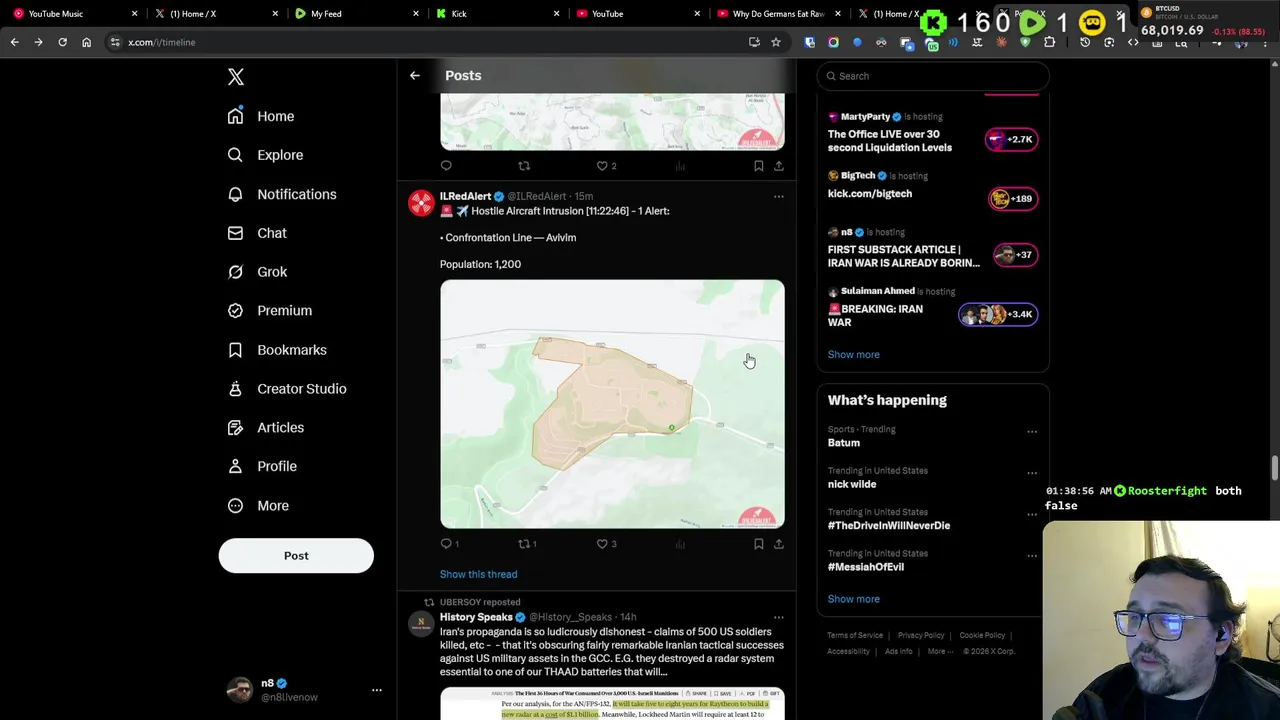
Task: Click Show more under What's happening
Action: (853, 599)
